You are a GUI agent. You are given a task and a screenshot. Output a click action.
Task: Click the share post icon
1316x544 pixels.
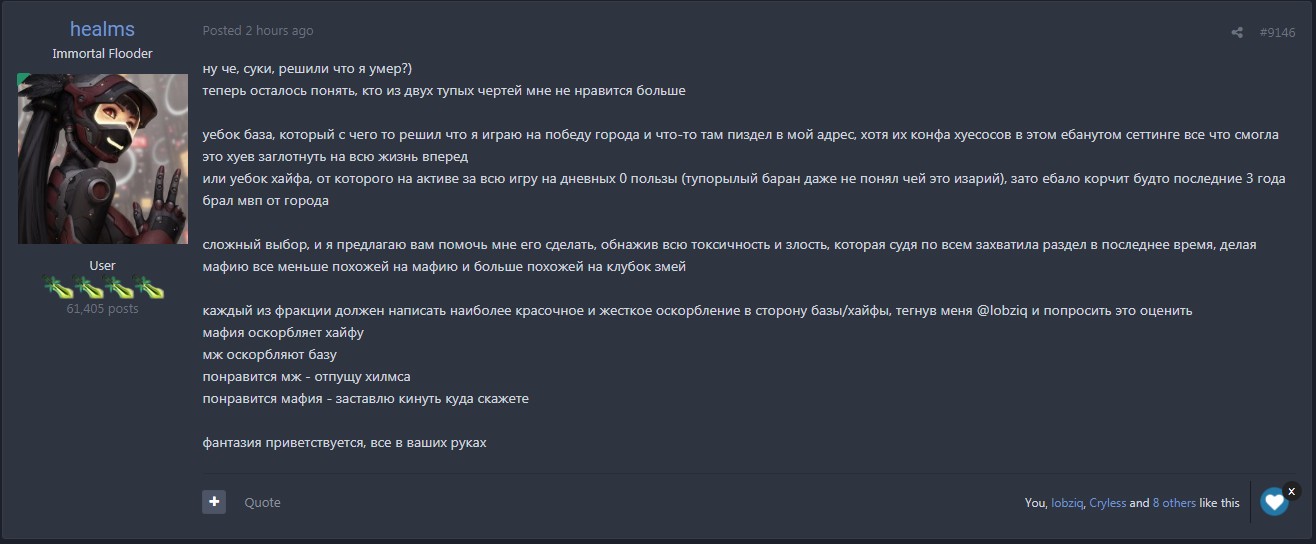(1237, 32)
